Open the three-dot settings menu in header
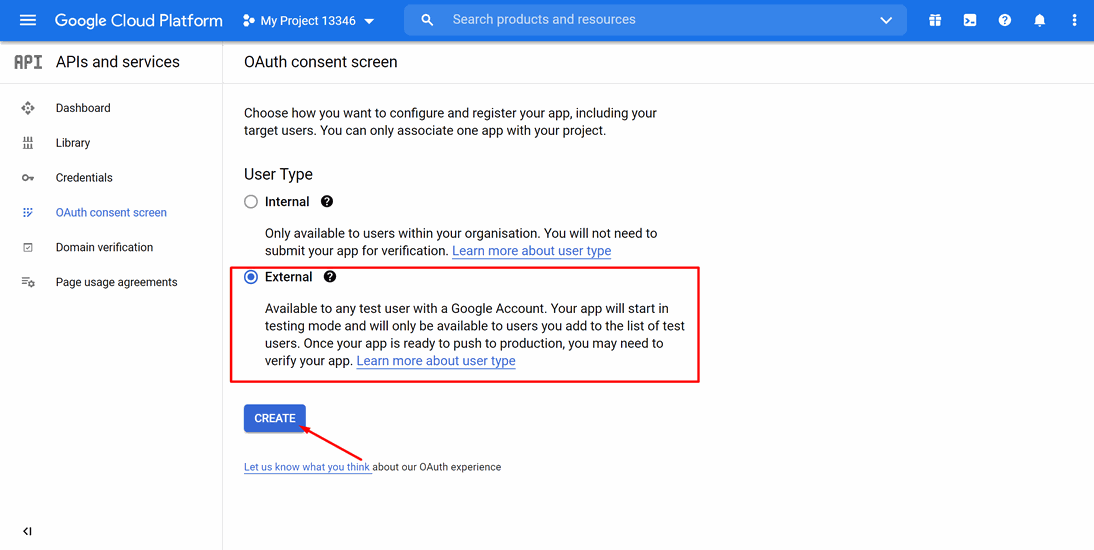The height and width of the screenshot is (550, 1094). click(1074, 20)
